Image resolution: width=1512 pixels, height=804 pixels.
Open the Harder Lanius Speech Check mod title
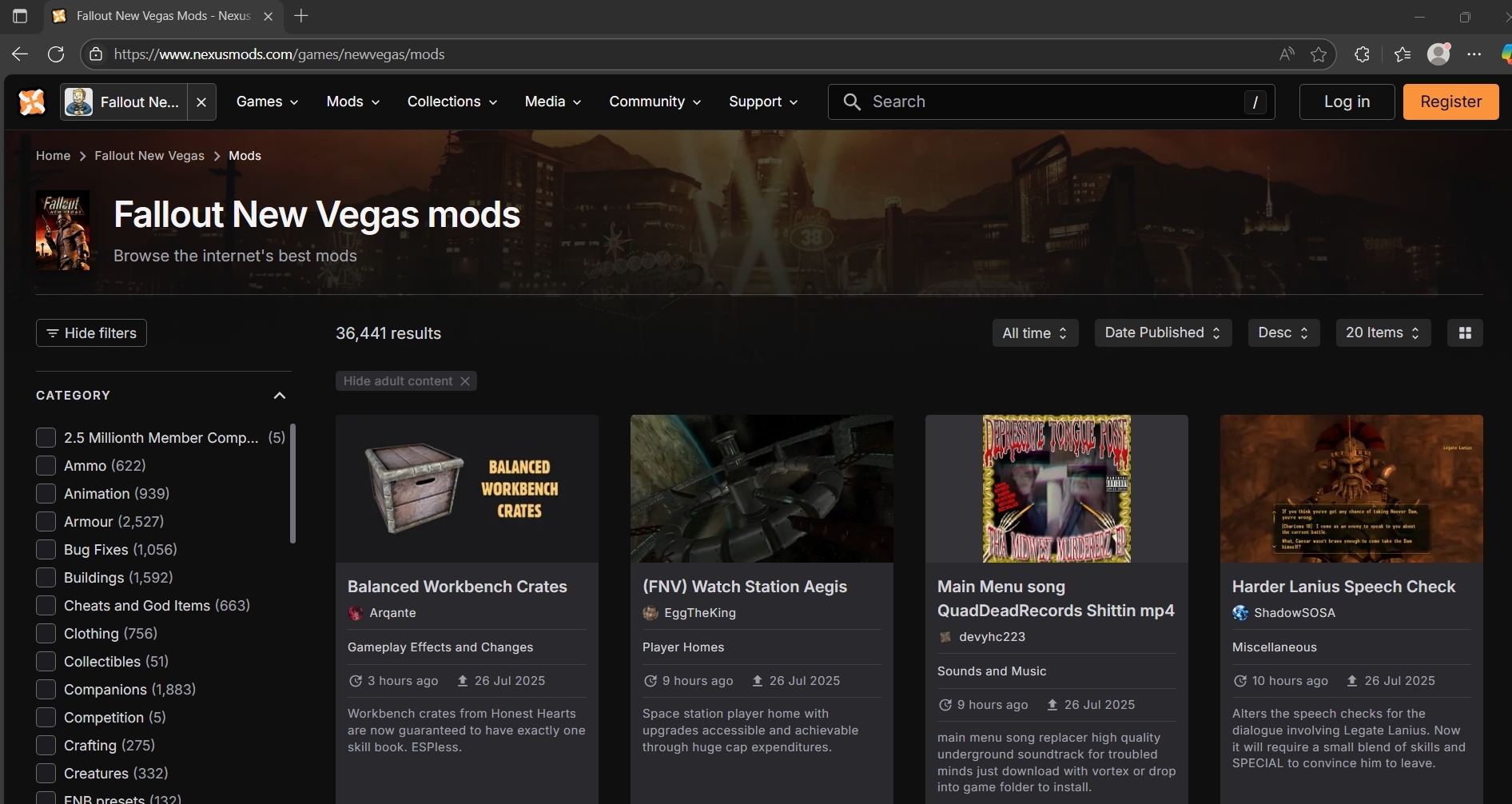[1343, 587]
